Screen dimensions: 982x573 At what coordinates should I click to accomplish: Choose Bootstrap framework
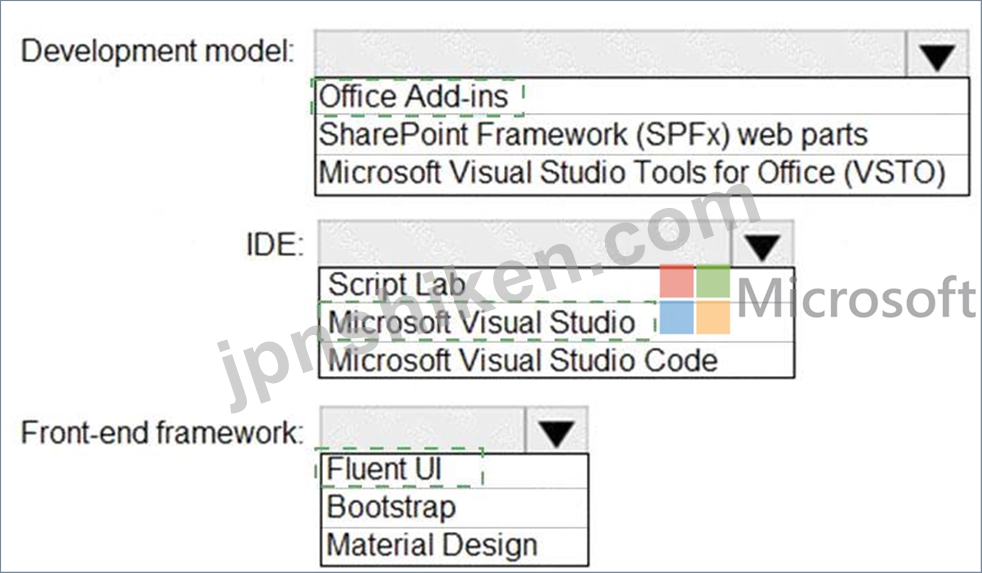point(454,507)
